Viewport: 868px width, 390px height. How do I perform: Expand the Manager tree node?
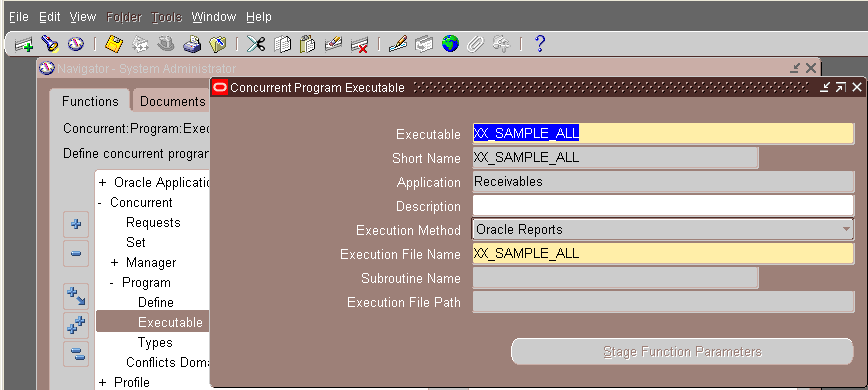pos(115,263)
